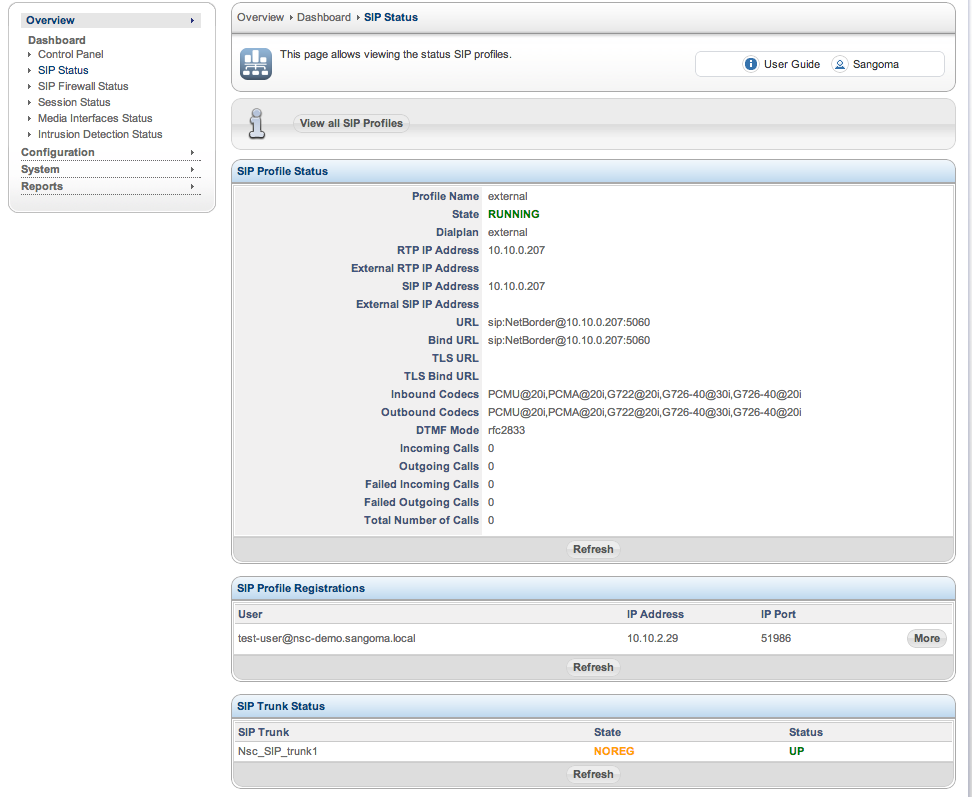Click SIP Status in the breadcrumb
Screen dimensions: 972x797
point(391,17)
